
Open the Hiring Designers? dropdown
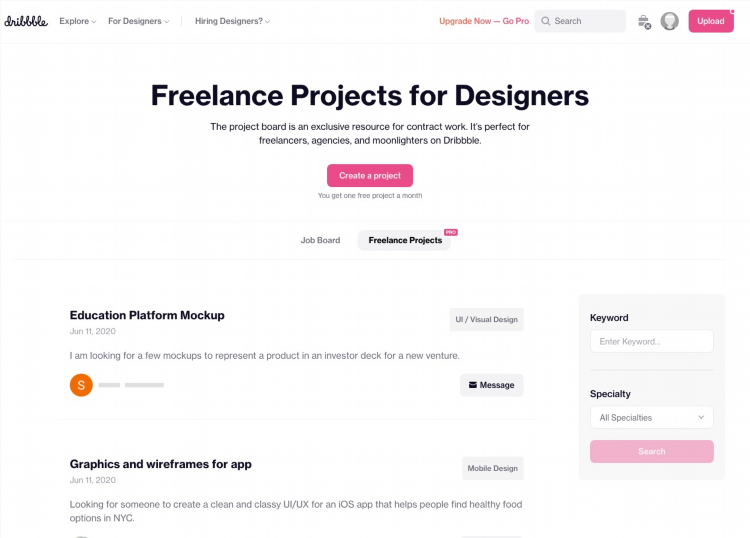232,21
